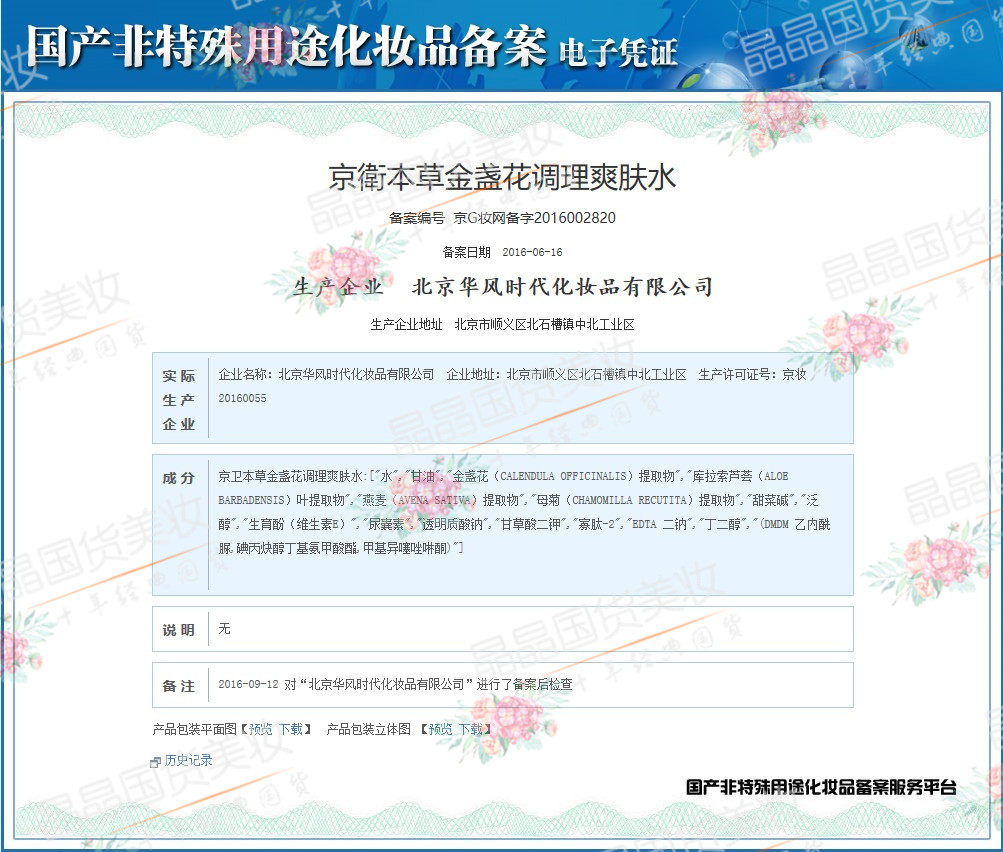
Task: Open the 历史记录 link
Action: [188, 761]
